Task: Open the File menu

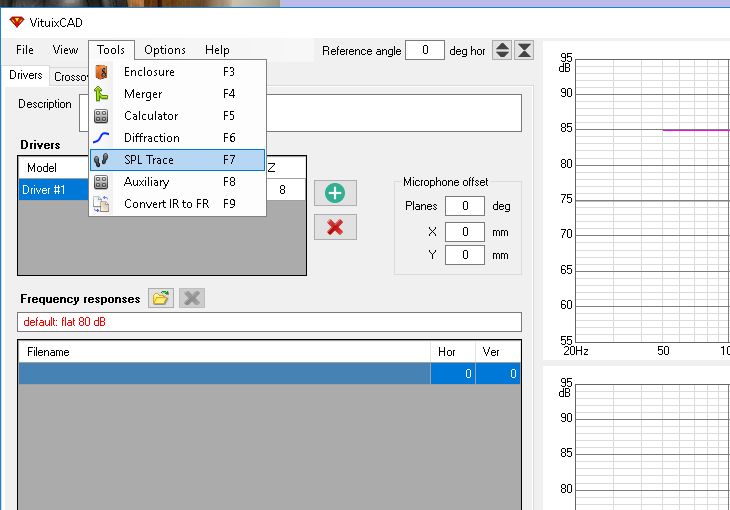Action: tap(25, 50)
